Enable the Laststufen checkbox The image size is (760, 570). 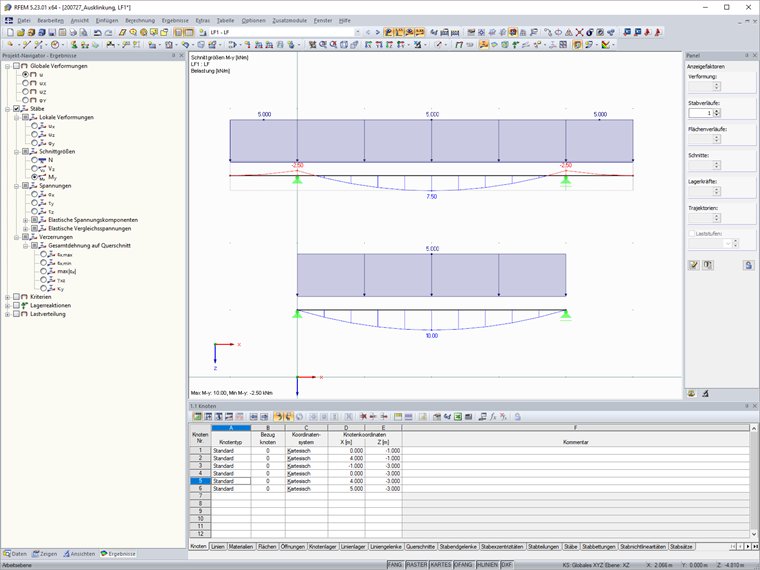[x=692, y=234]
